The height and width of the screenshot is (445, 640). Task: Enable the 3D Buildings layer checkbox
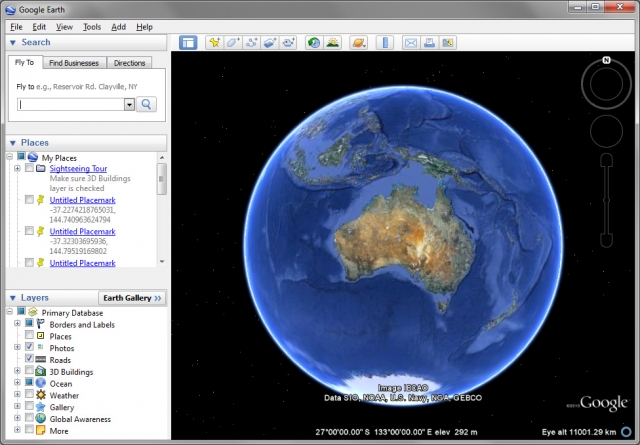tap(29, 370)
